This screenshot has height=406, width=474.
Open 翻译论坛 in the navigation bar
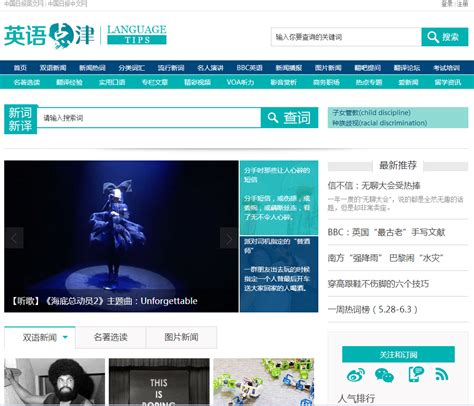[x=407, y=68]
